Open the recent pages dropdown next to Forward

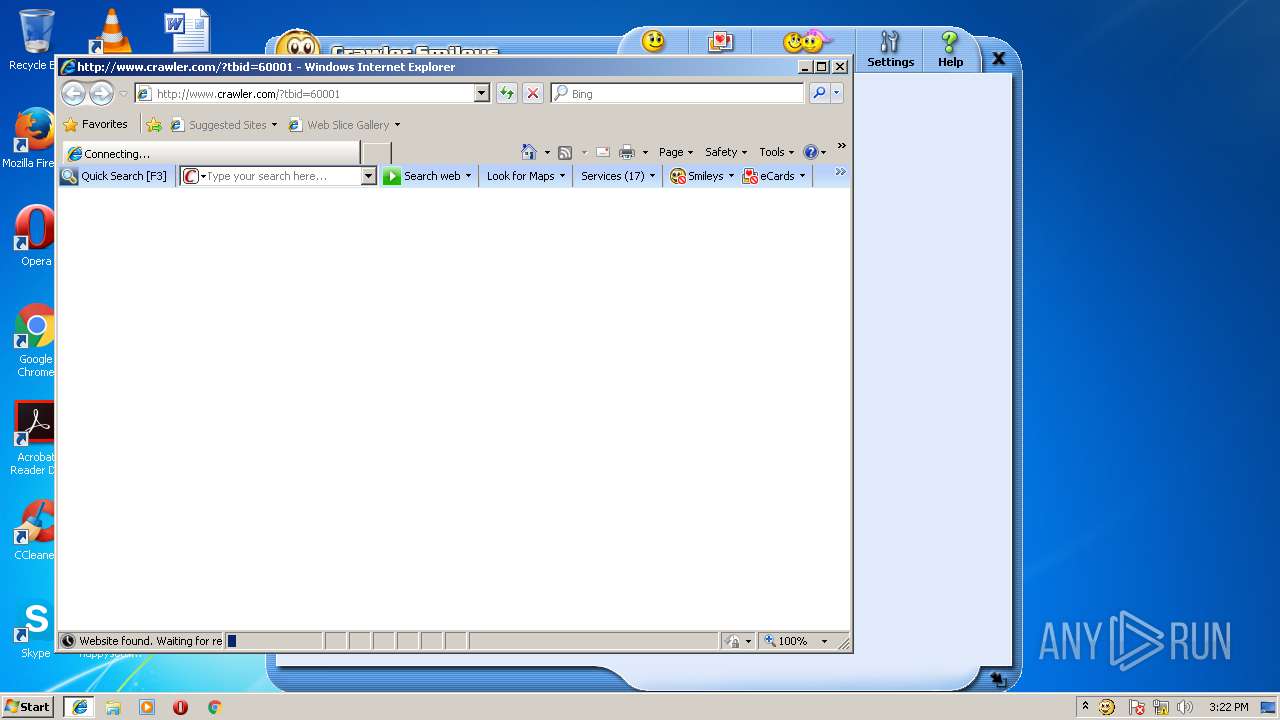pyautogui.click(x=123, y=94)
